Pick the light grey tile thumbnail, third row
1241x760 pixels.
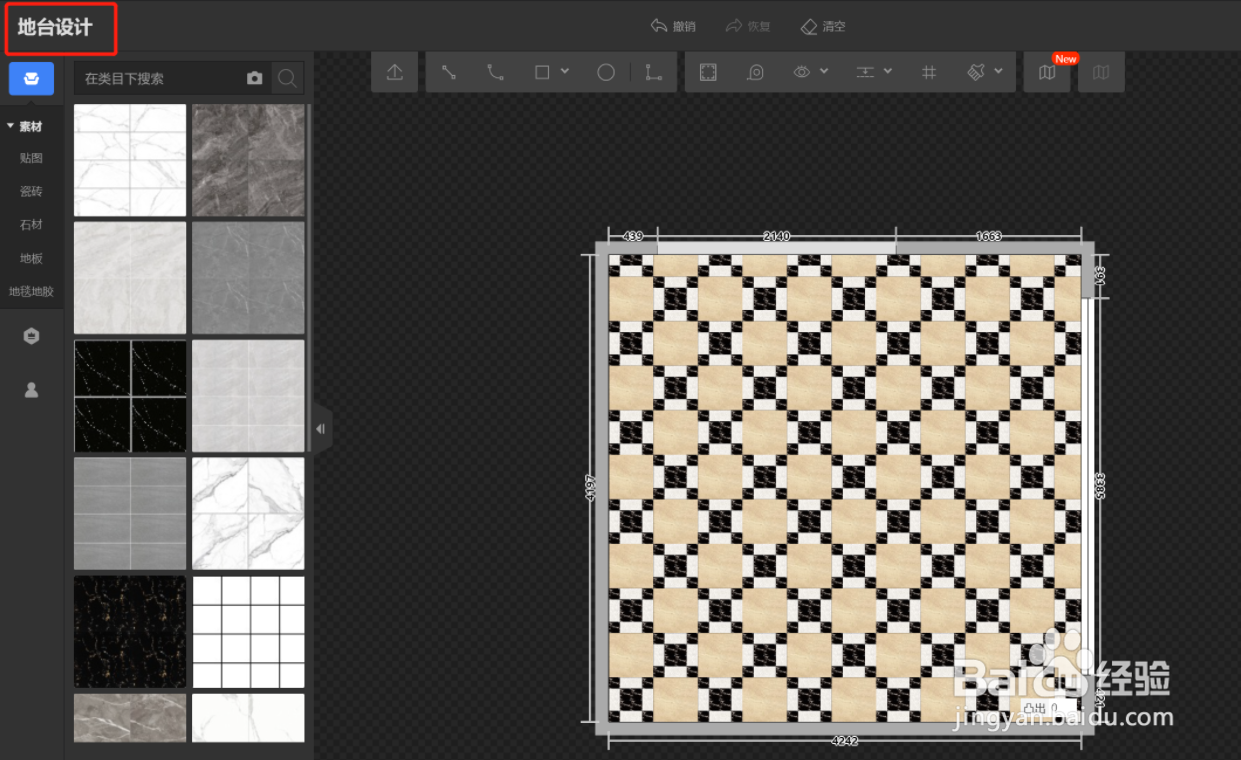248,396
